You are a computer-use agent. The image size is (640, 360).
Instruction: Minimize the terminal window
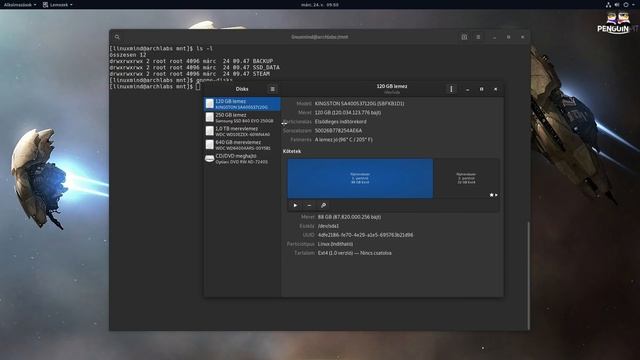pos(494,37)
